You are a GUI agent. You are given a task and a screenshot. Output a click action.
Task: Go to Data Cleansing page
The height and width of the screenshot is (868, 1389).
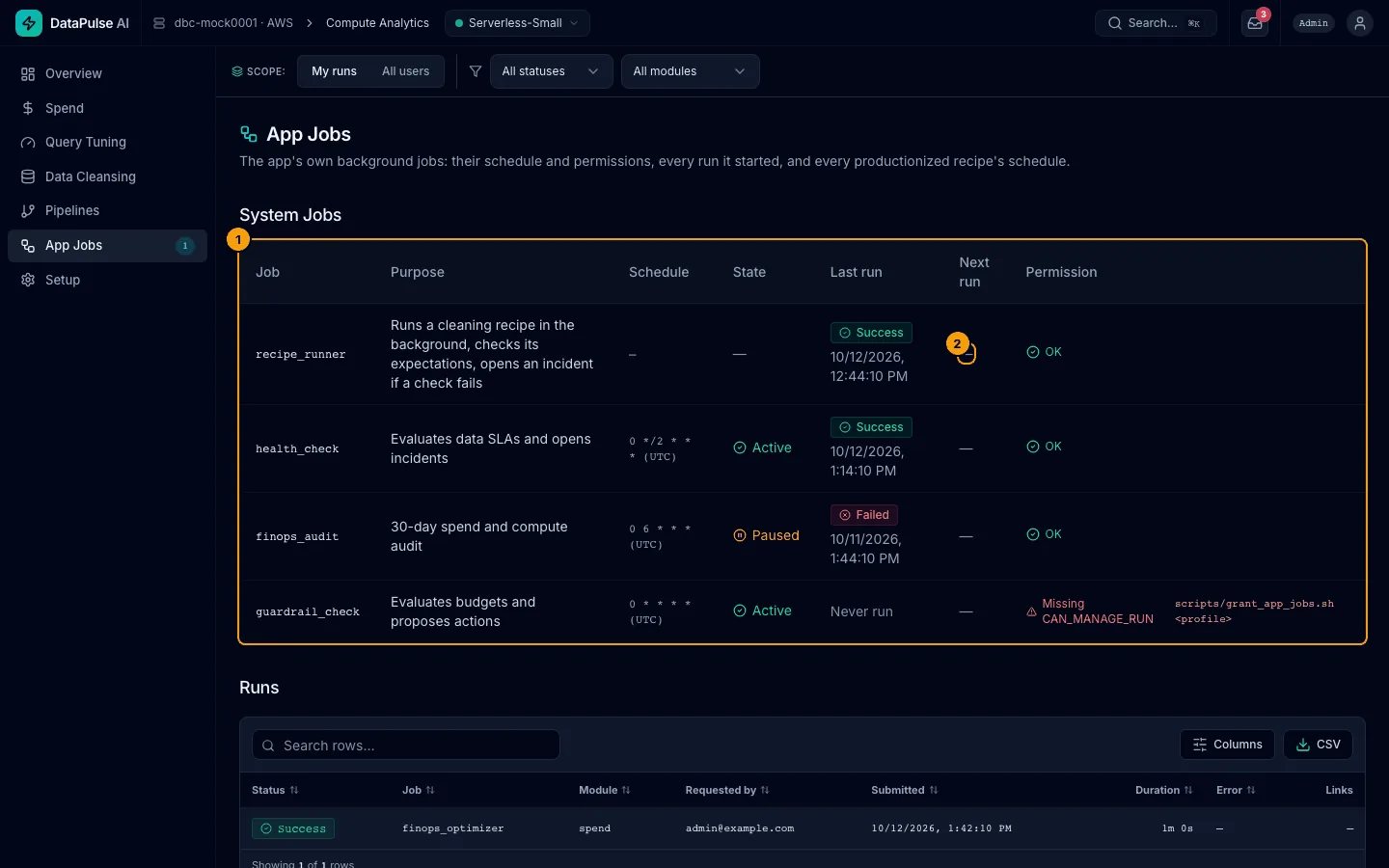[107, 176]
